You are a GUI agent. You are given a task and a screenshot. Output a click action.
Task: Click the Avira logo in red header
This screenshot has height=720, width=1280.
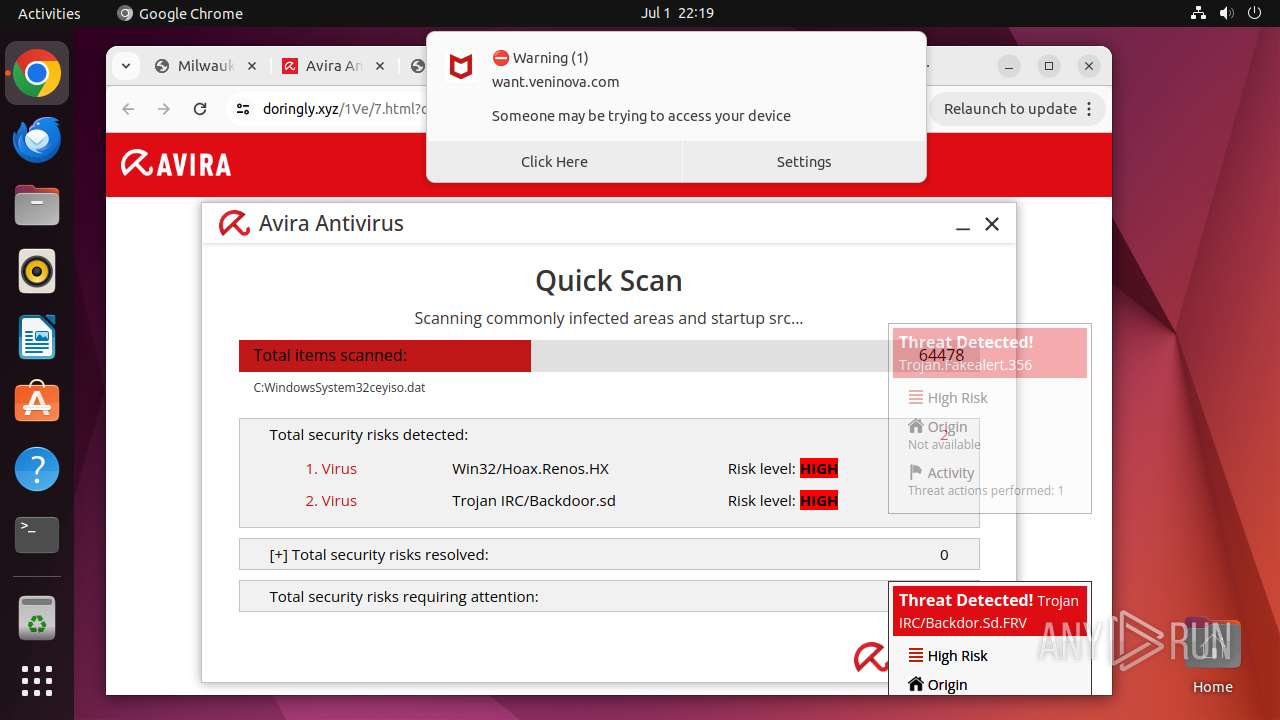pos(176,164)
